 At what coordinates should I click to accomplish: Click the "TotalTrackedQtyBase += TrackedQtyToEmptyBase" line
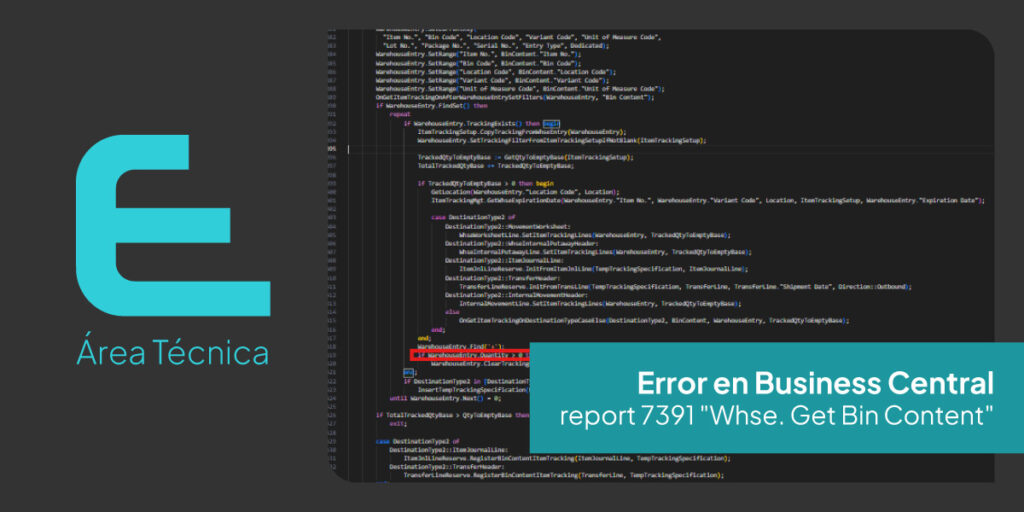tap(496, 165)
